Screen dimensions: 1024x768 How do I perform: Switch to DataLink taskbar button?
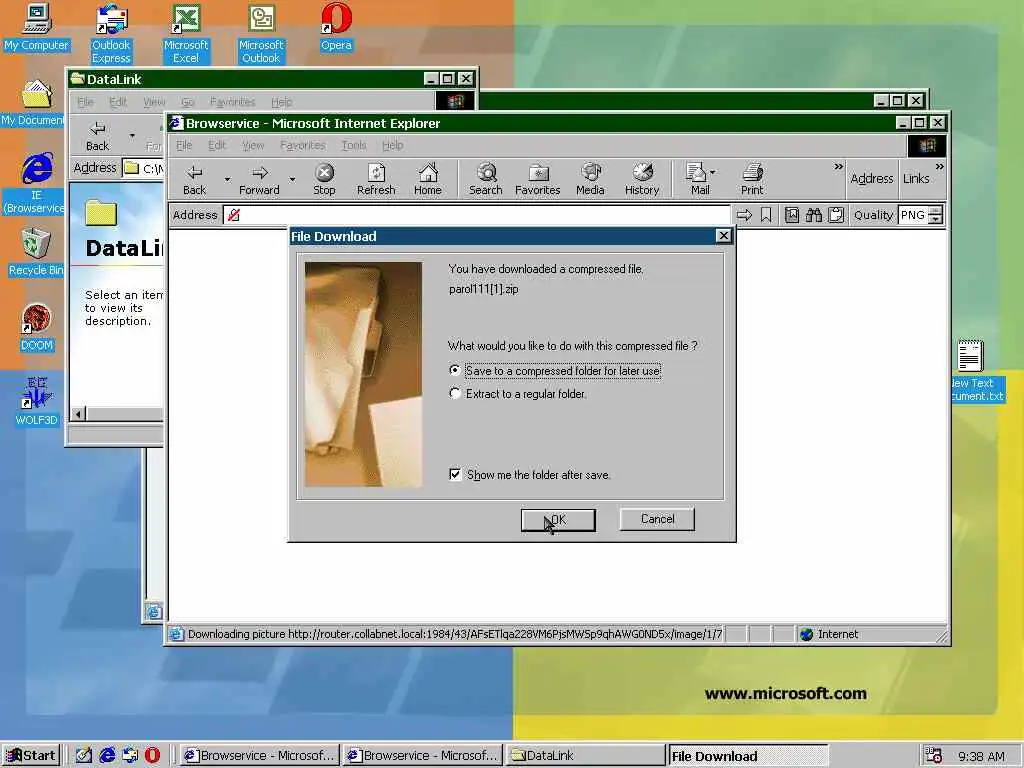pos(584,756)
